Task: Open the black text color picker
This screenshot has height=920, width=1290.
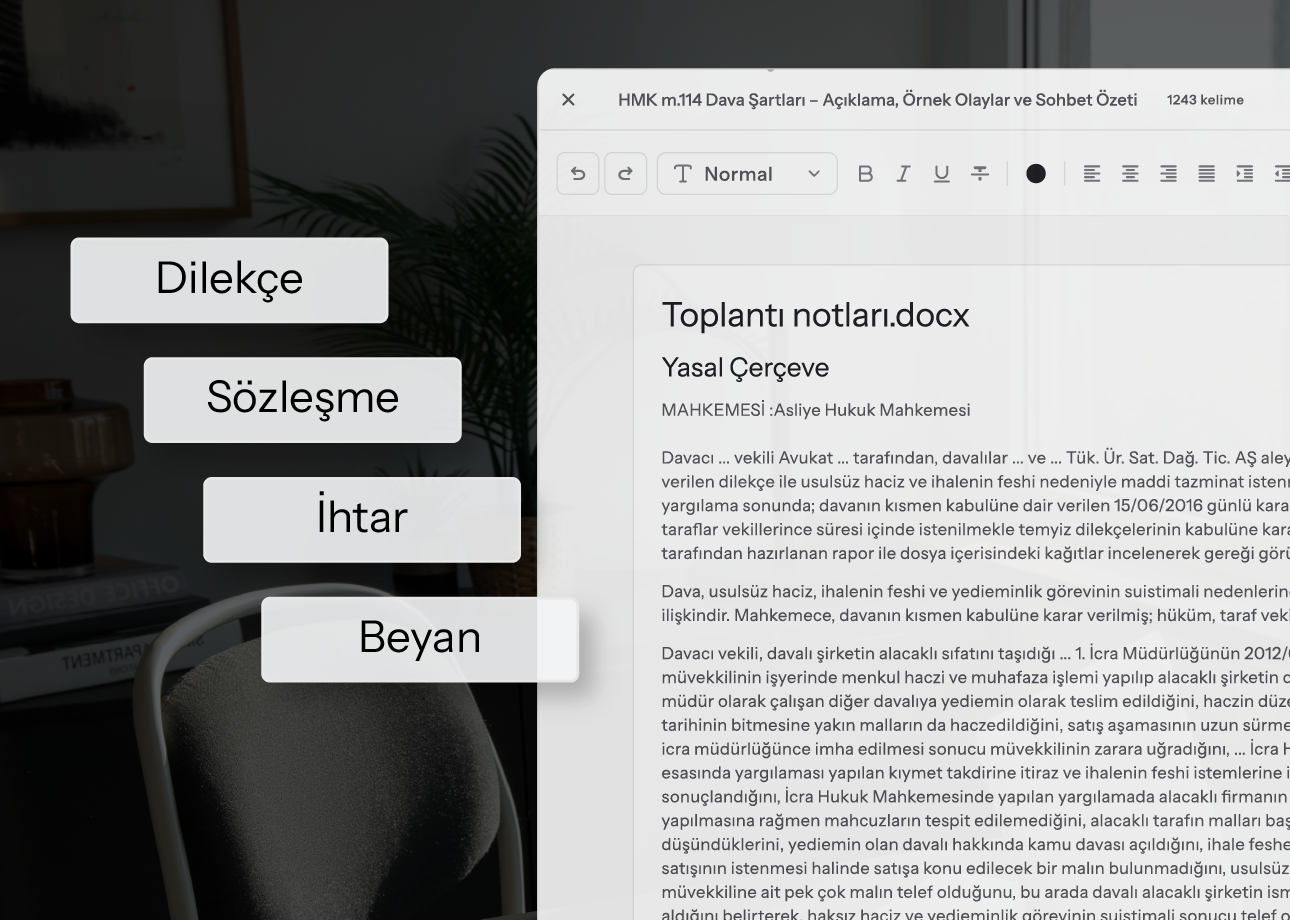Action: 1036,174
